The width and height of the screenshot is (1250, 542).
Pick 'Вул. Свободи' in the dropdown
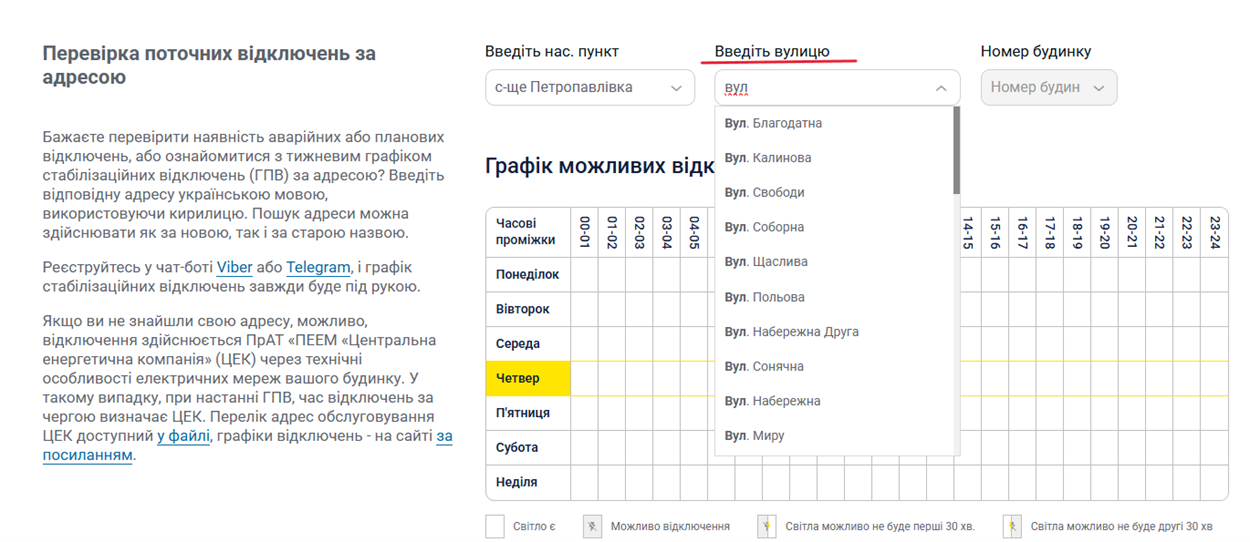click(x=764, y=192)
